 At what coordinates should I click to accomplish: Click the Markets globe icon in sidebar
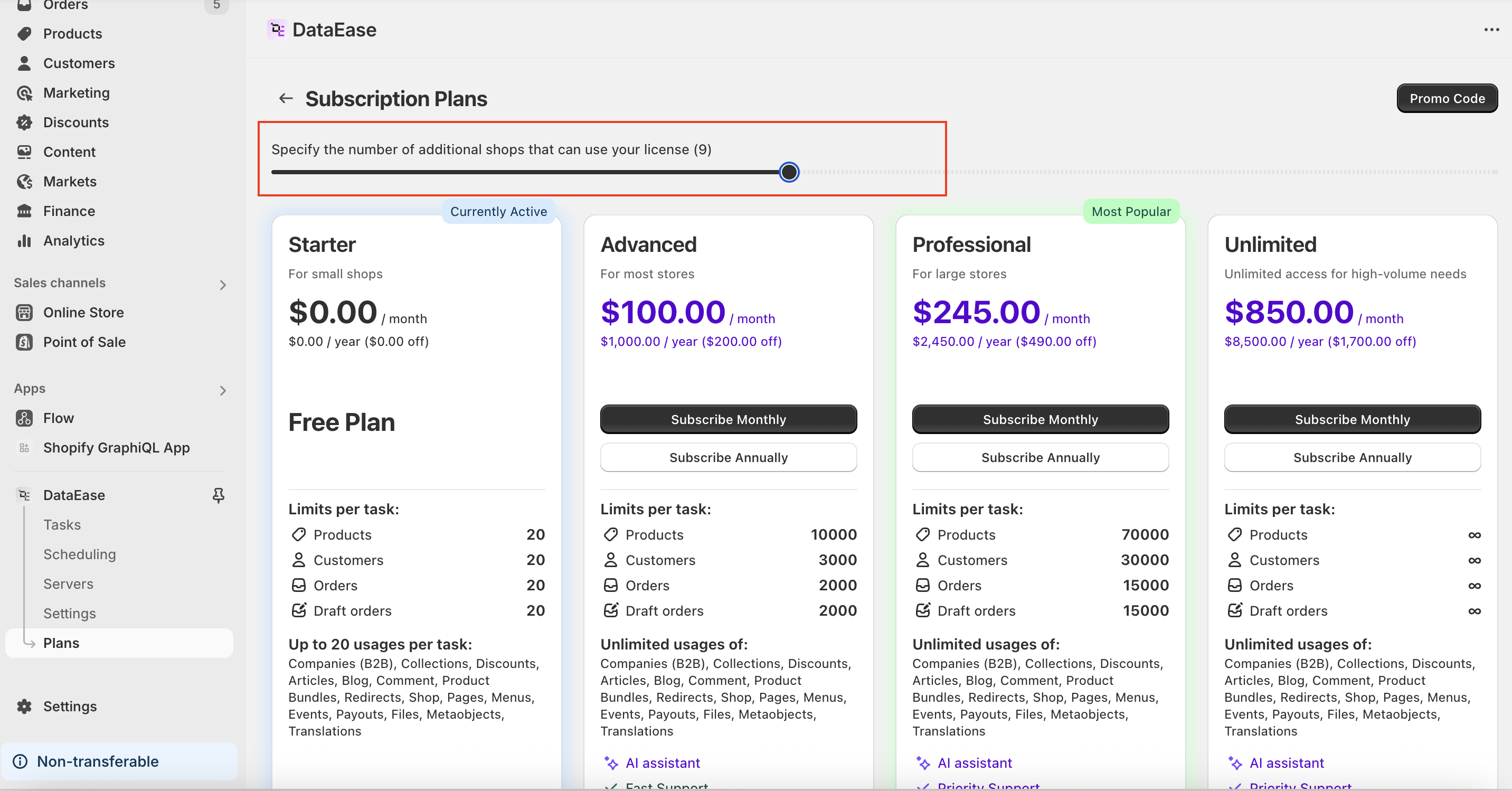click(x=24, y=182)
